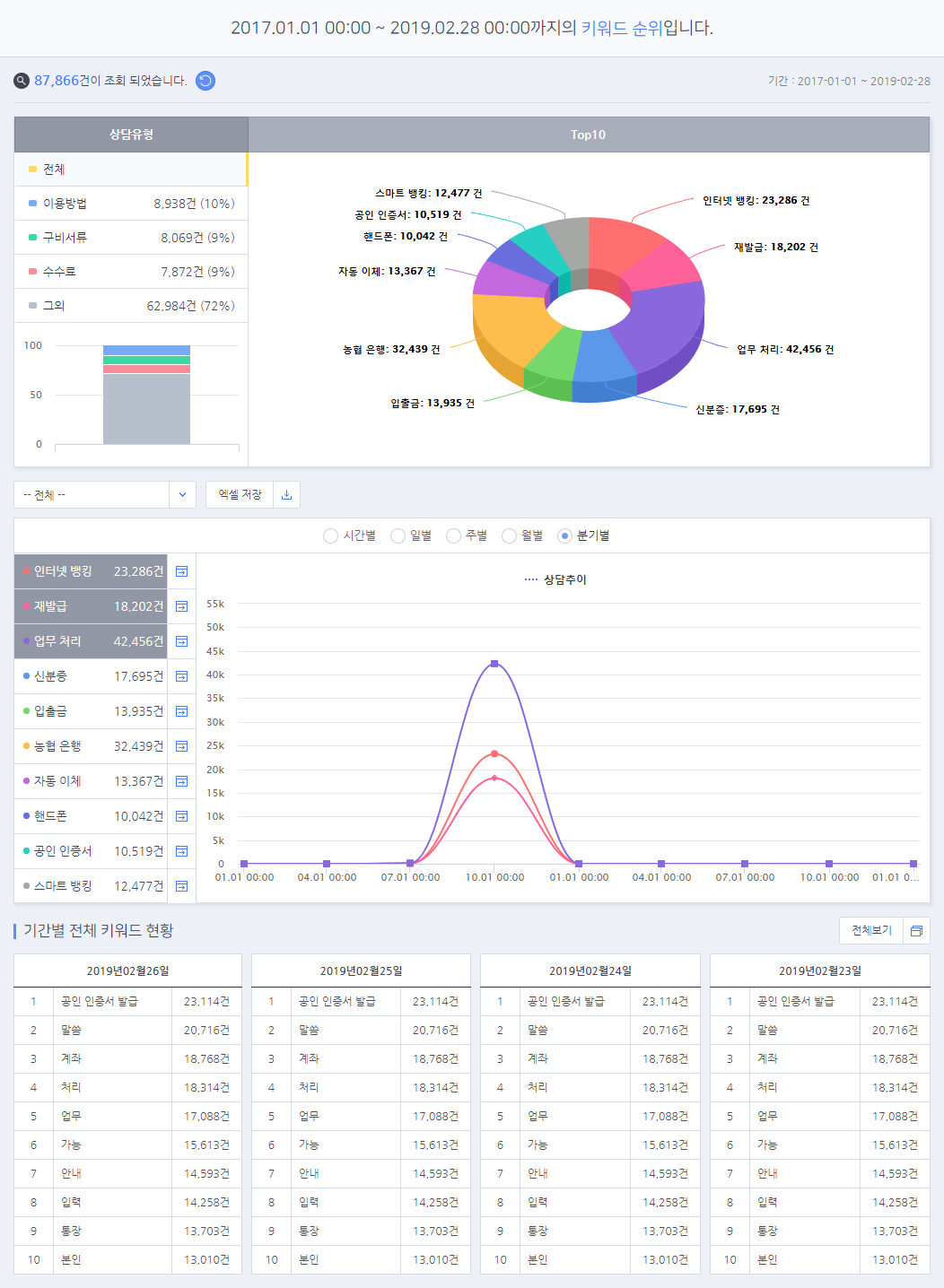Select 이용방법 consultation type row
Screen dimensions: 944x1288
[131, 204]
